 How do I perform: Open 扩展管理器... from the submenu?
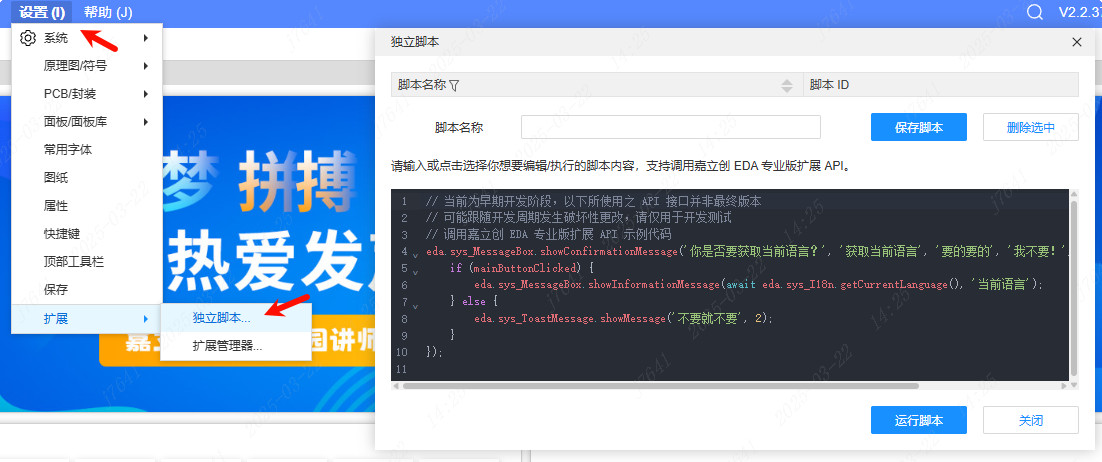(x=227, y=346)
